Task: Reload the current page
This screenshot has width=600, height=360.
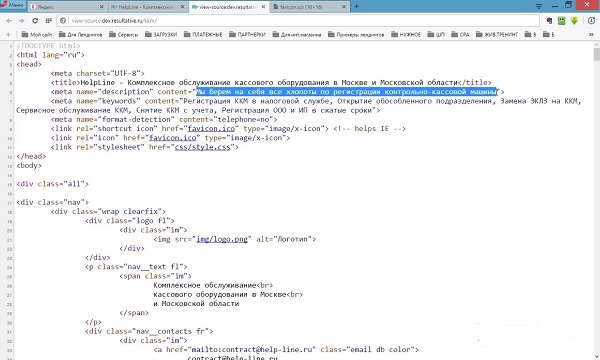Action: click(x=35, y=21)
